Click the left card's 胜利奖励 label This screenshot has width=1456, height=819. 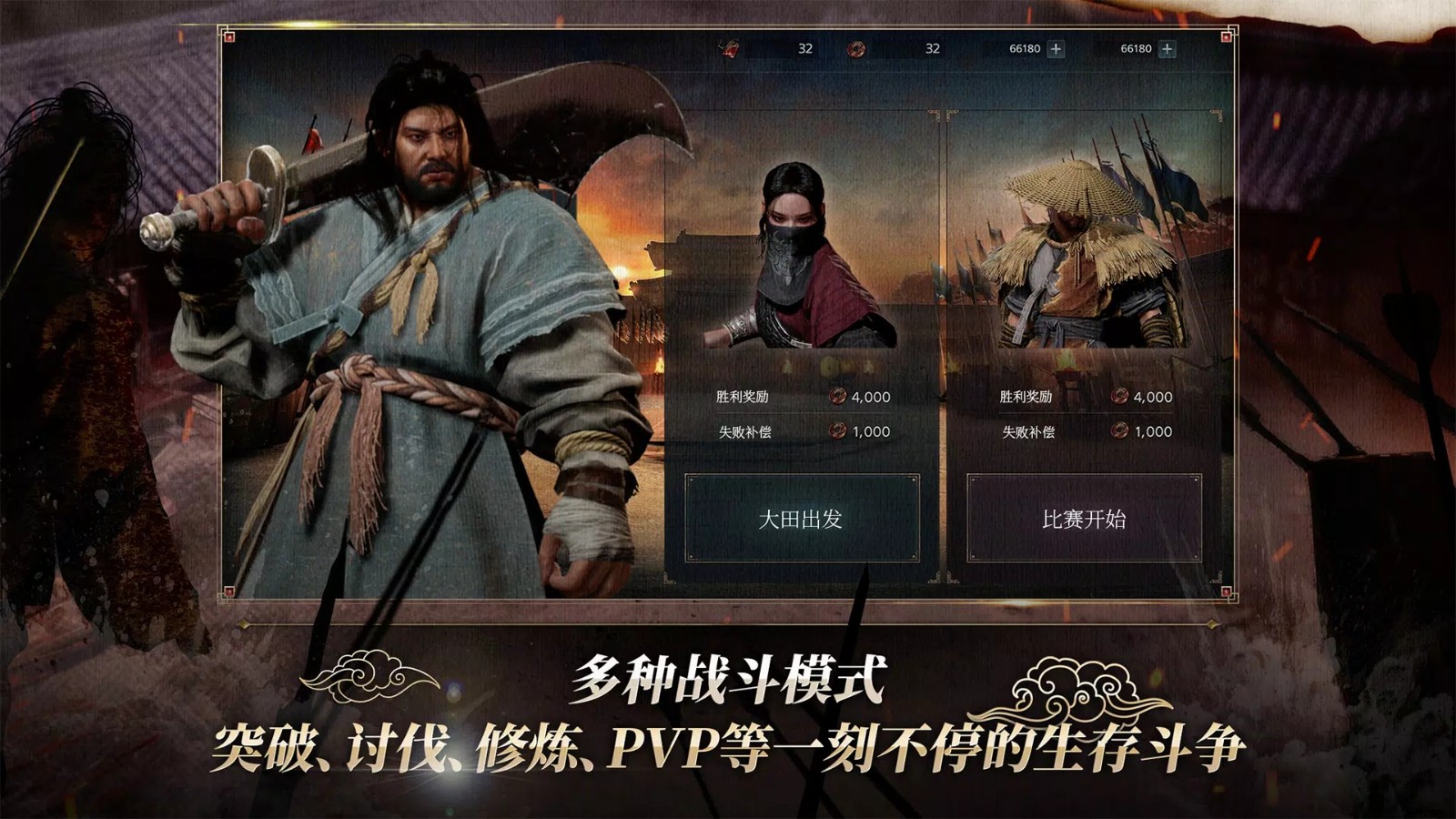(743, 396)
